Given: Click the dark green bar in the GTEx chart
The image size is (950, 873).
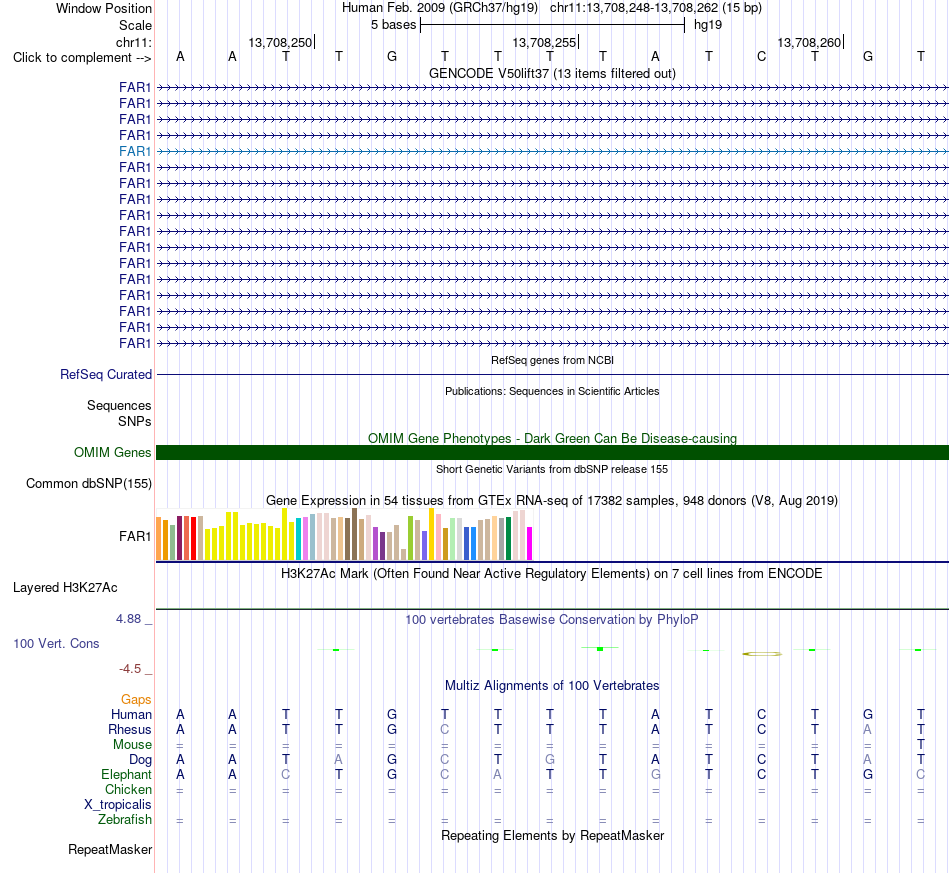Looking at the screenshot, I should point(508,539).
